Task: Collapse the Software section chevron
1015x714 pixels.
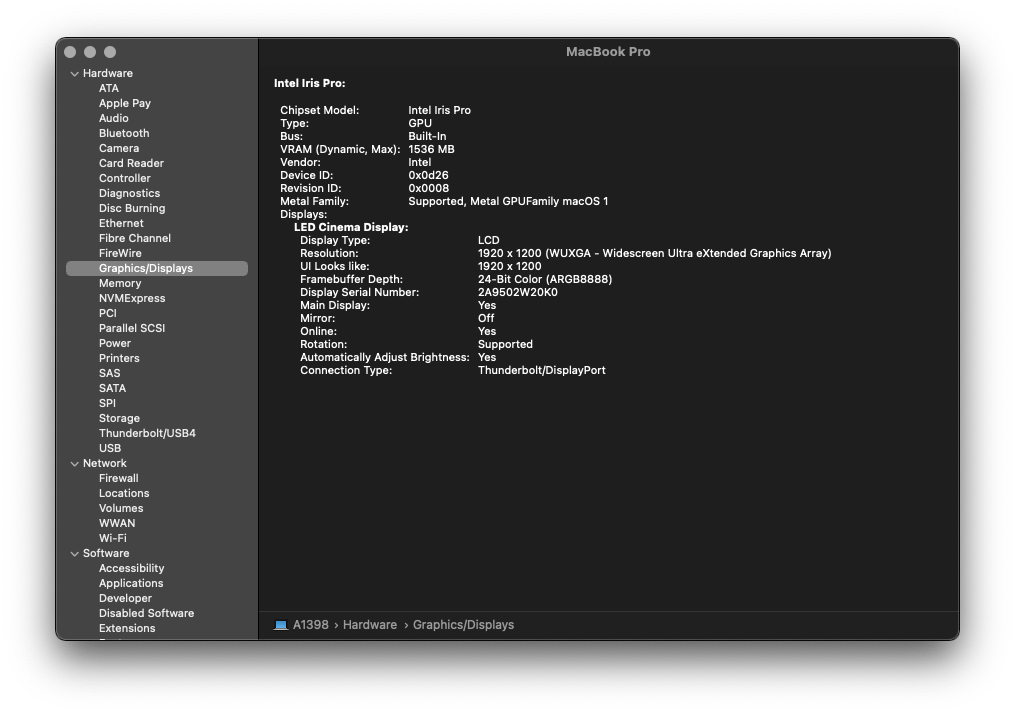Action: [74, 553]
